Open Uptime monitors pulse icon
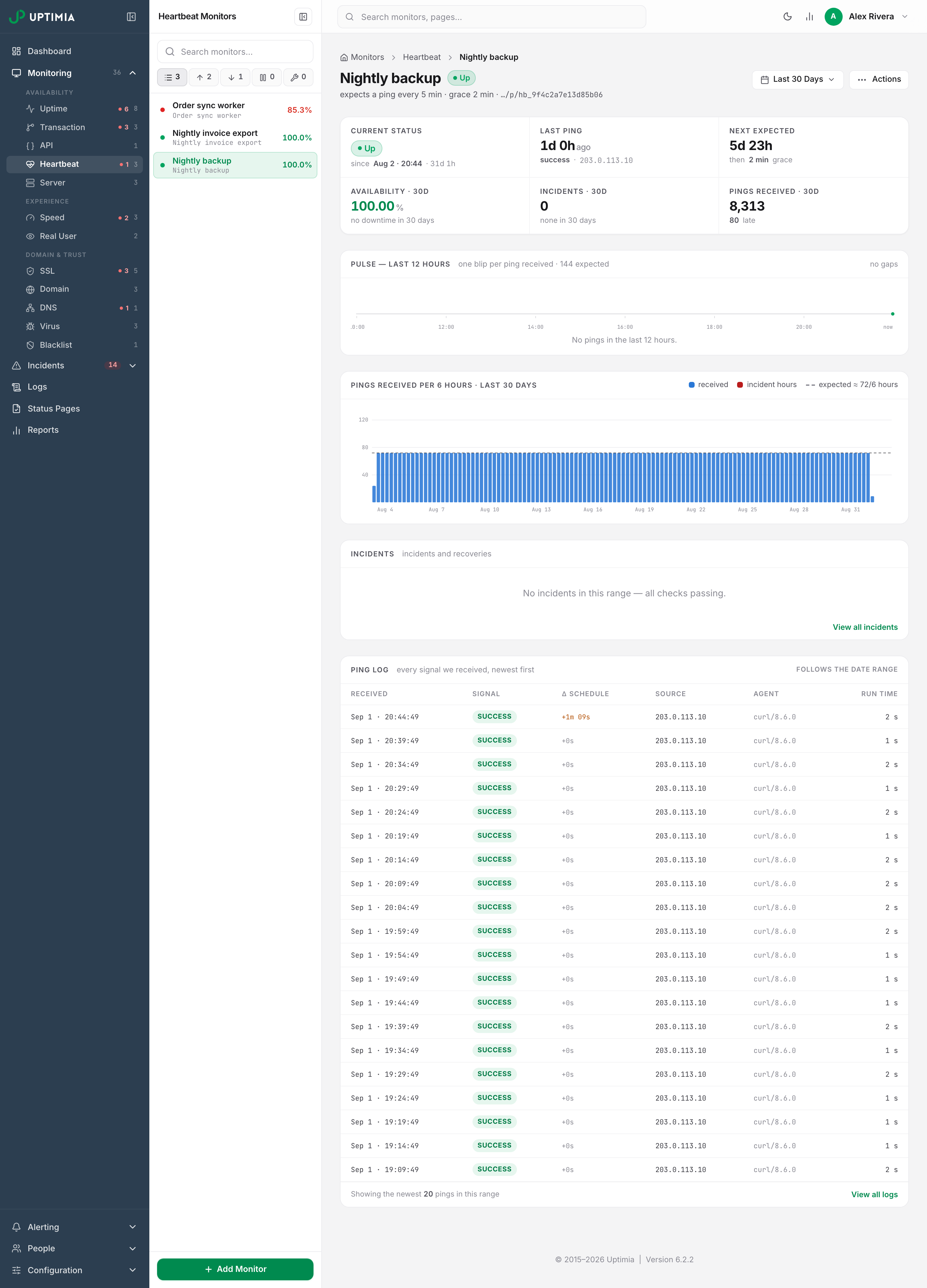927x1288 pixels. pos(30,109)
